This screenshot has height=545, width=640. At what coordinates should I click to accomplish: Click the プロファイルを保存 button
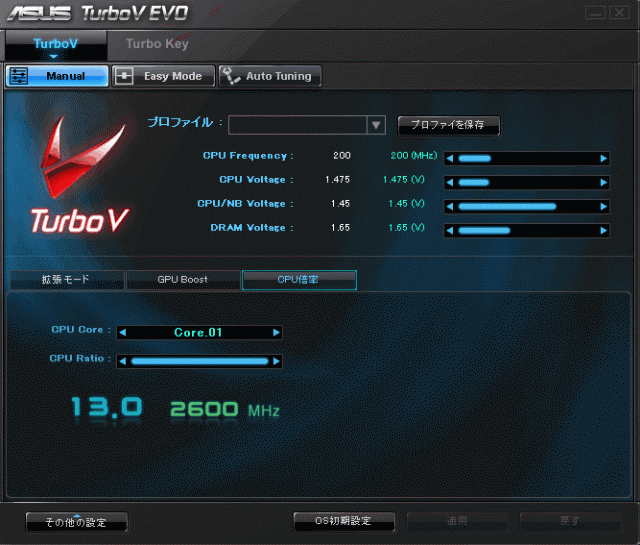coord(448,125)
